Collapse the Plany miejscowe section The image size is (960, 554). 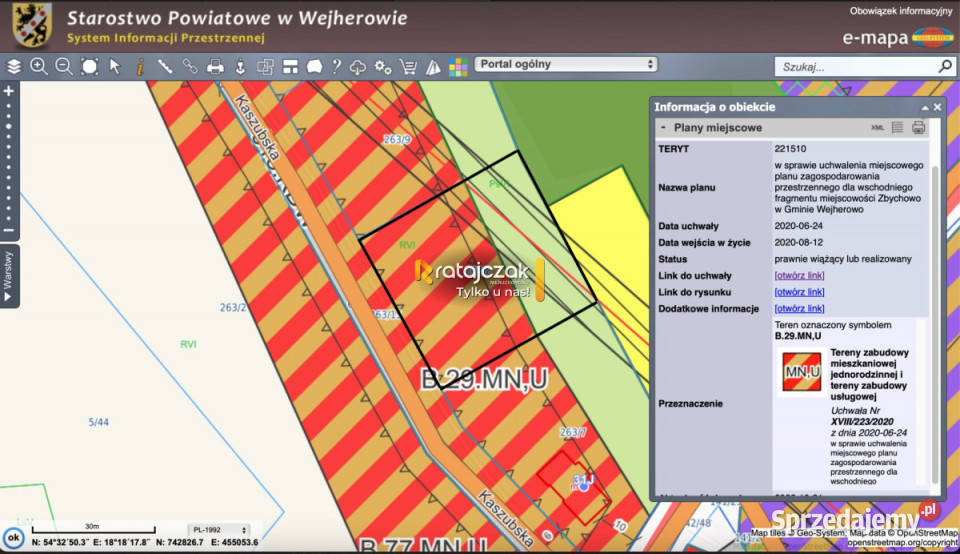click(x=663, y=127)
